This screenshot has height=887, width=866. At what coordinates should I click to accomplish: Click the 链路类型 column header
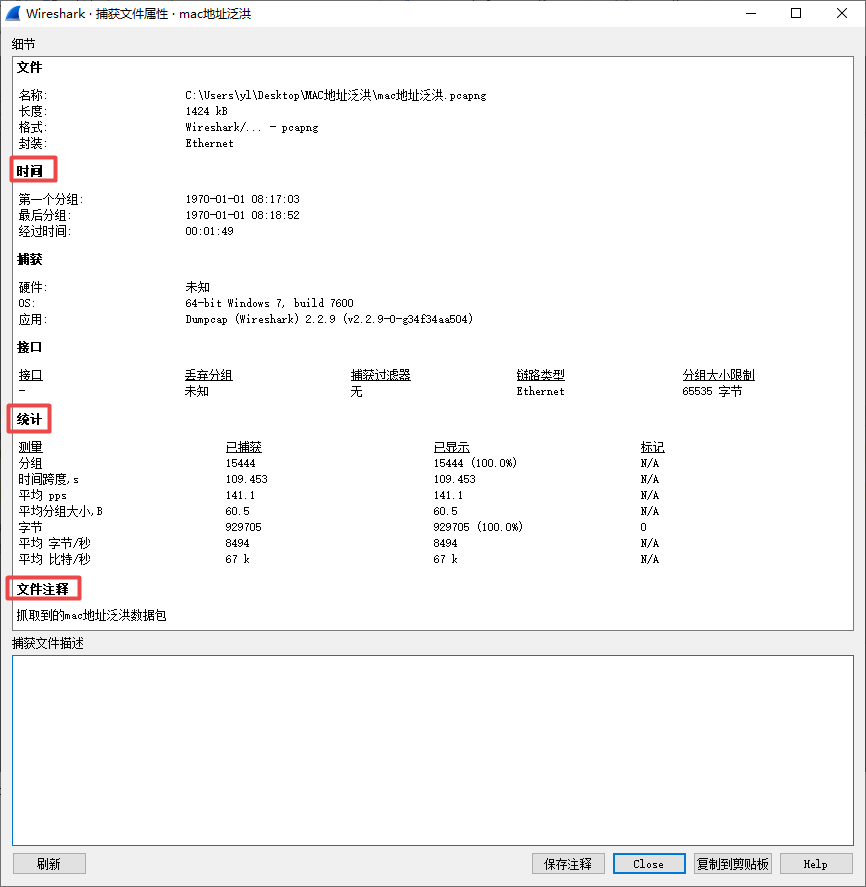coord(540,374)
